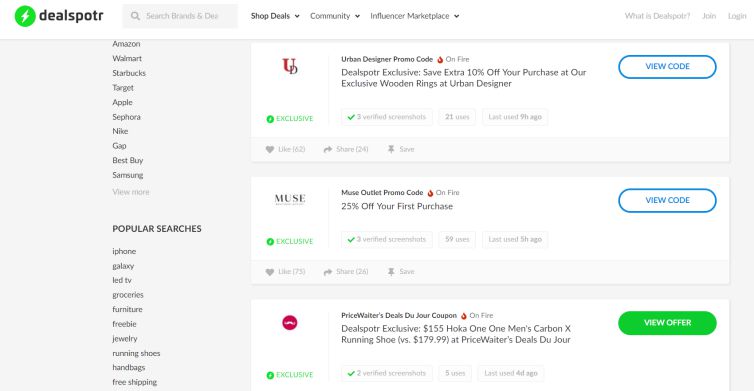This screenshot has width=754, height=391.
Task: Open 3 verified screenshots on Muse Outlet deal
Action: 387,240
